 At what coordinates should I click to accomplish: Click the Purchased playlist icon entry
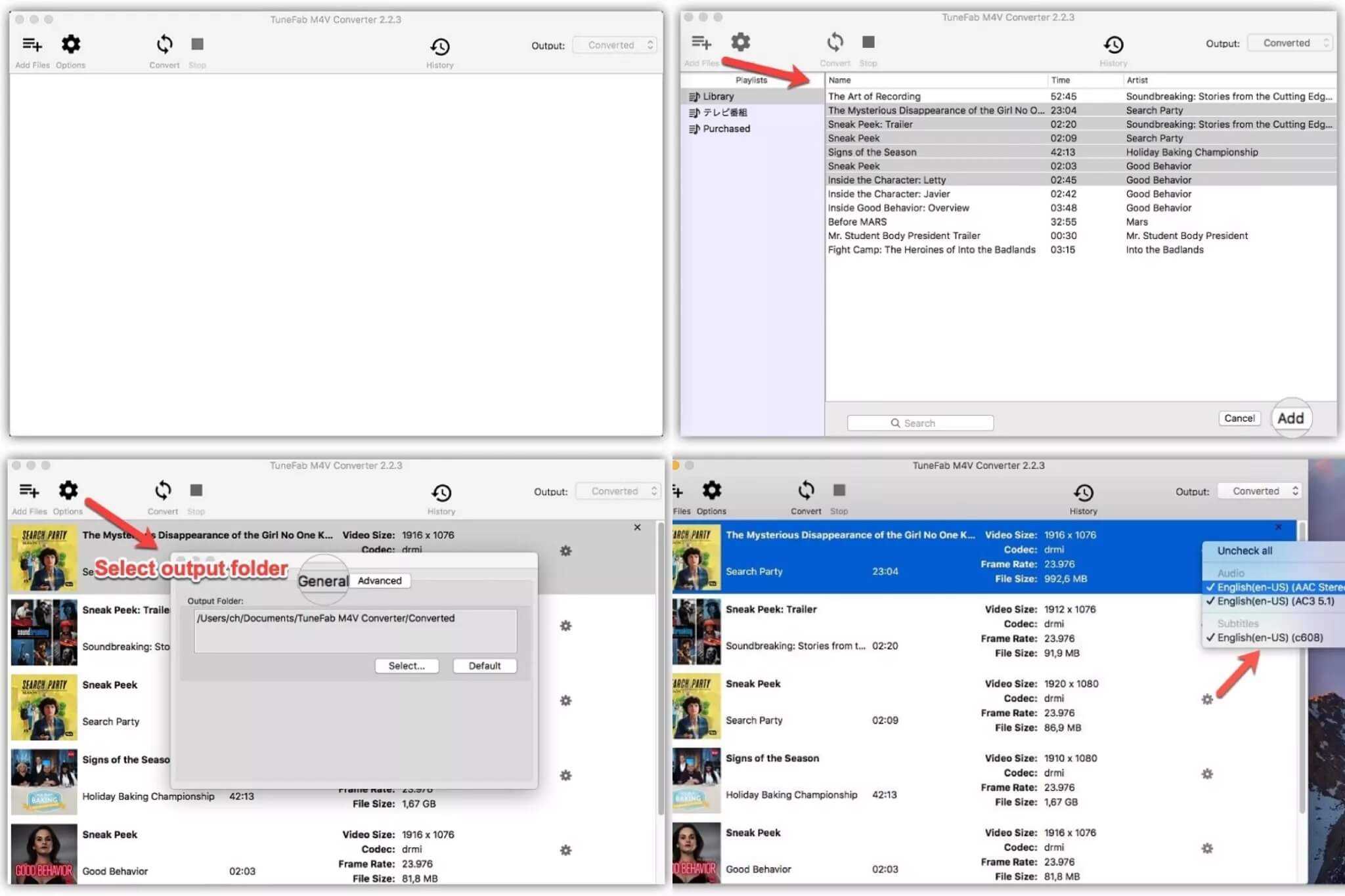pos(719,129)
